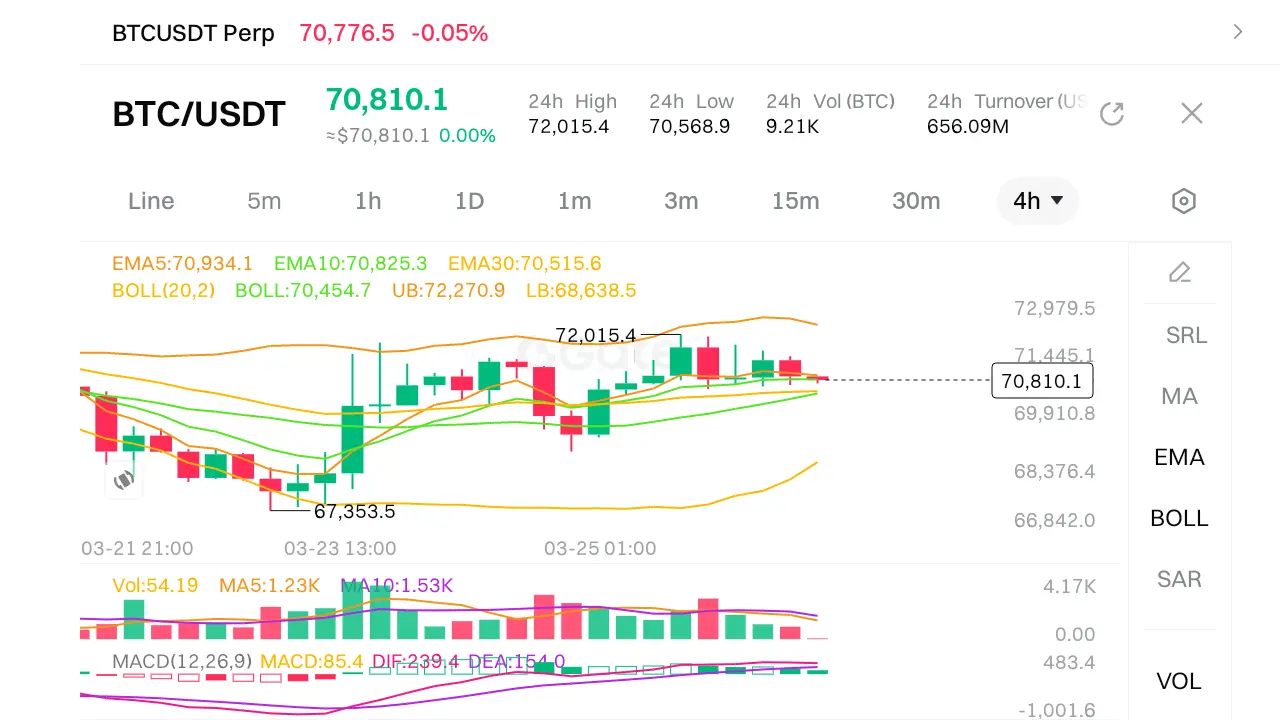The image size is (1280, 720).
Task: Select the 3m timeframe
Action: click(681, 201)
